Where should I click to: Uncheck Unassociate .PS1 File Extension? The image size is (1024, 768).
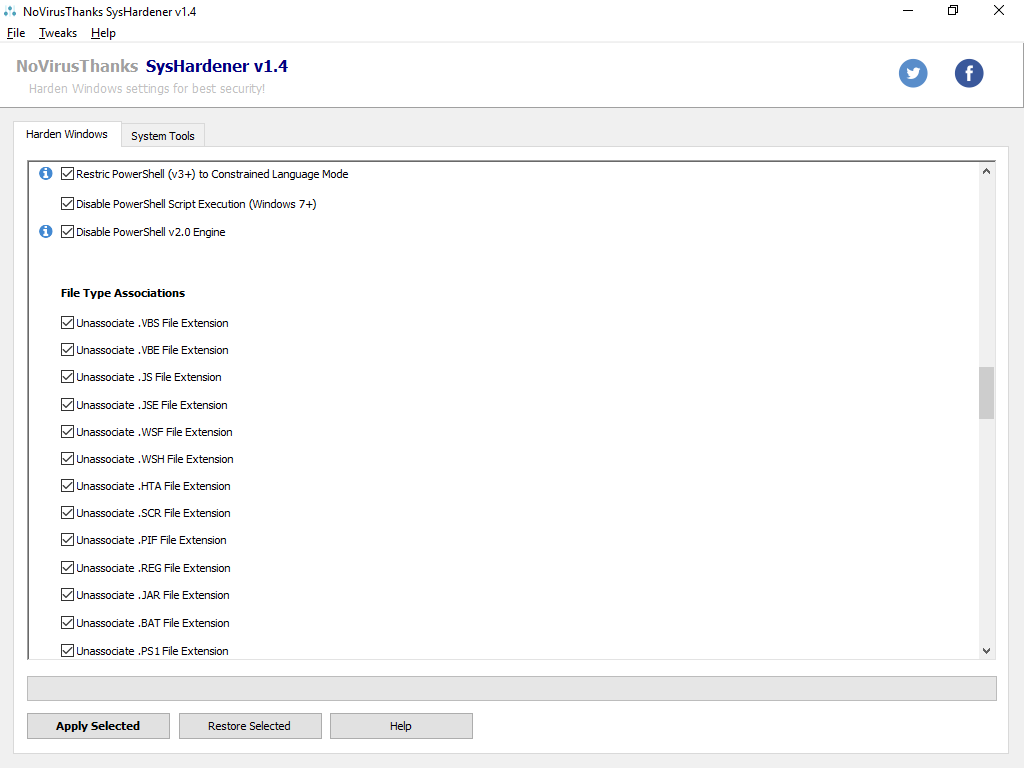(x=67, y=650)
